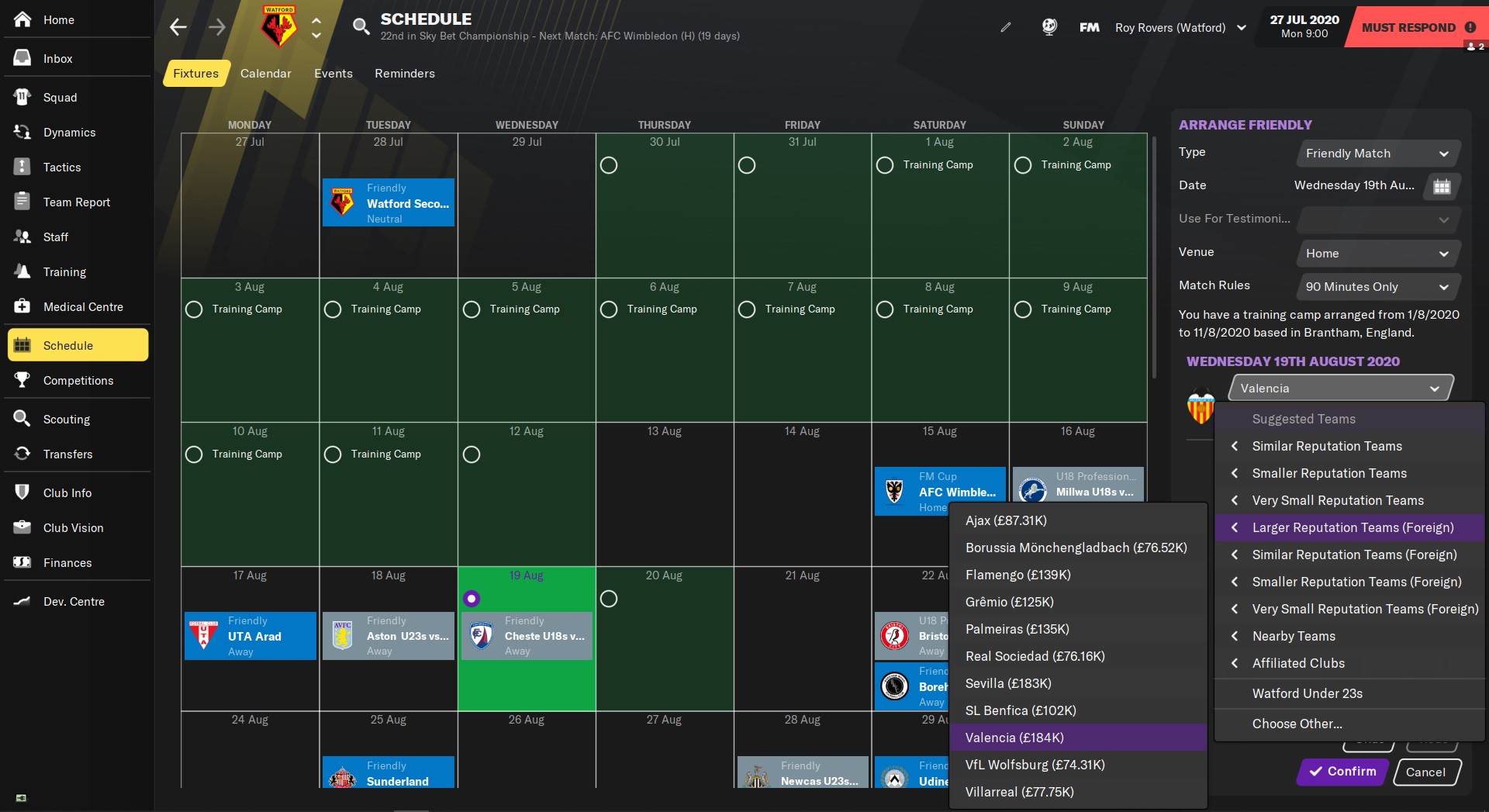This screenshot has height=812, width=1489.
Task: Open the club switcher up-down arrows
Action: (316, 27)
